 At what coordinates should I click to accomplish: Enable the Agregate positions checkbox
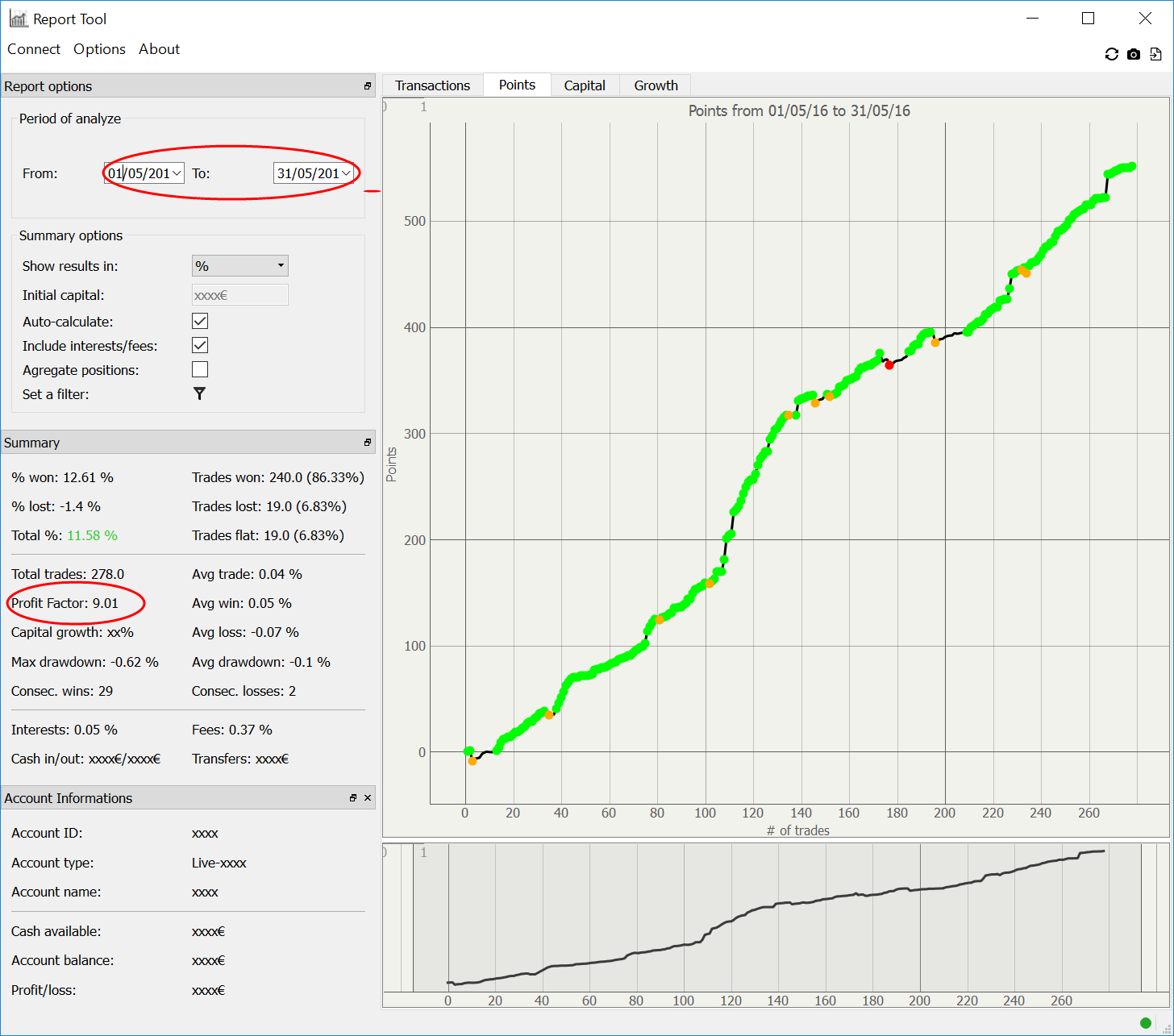point(200,369)
